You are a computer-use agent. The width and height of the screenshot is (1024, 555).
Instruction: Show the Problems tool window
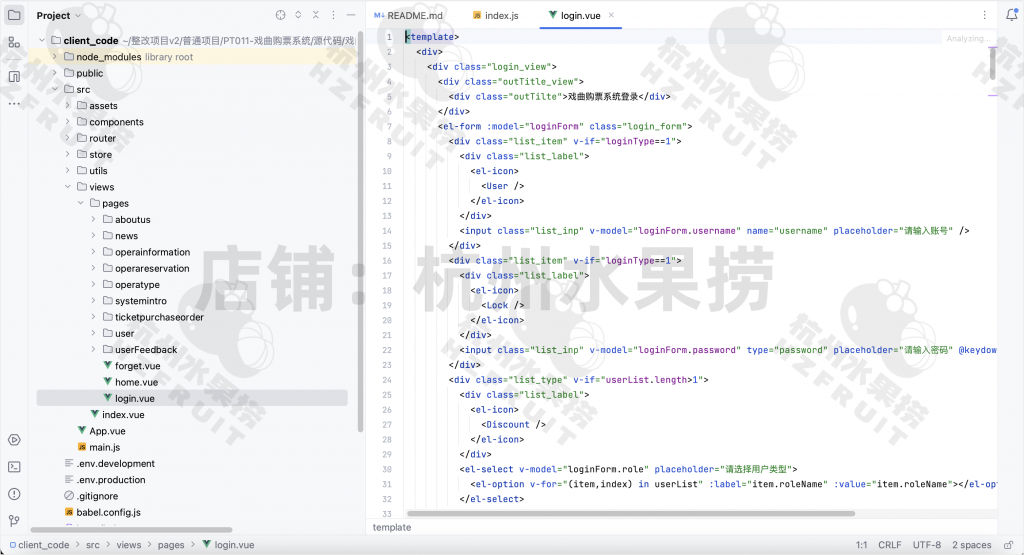click(x=14, y=493)
